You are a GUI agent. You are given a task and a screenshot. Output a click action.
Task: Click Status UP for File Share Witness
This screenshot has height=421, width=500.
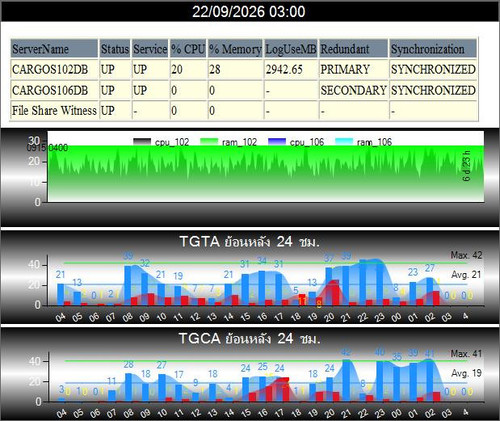(x=108, y=110)
